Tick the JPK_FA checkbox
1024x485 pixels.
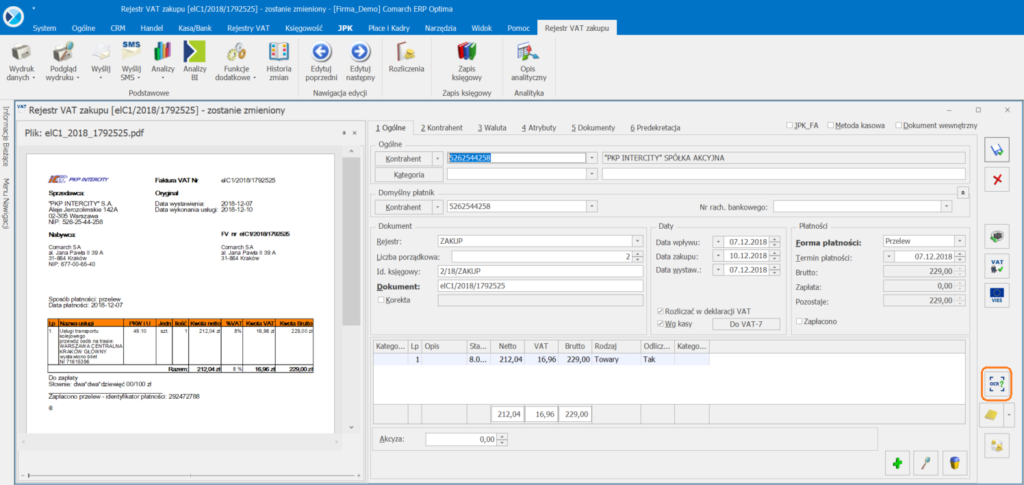[x=790, y=125]
